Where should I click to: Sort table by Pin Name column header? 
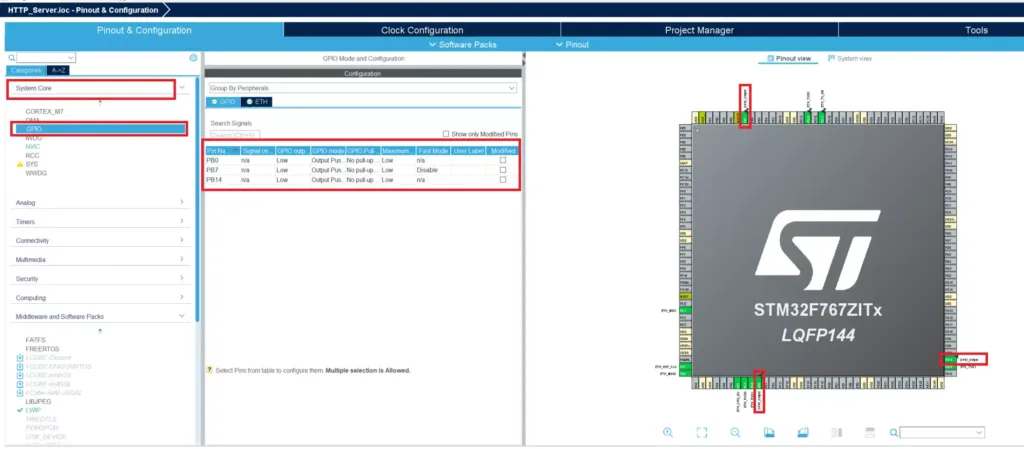tap(223, 151)
